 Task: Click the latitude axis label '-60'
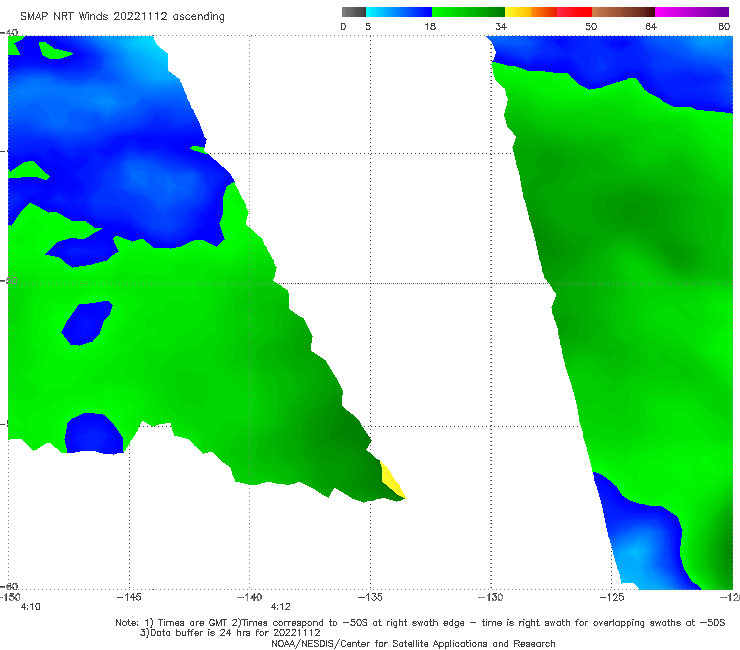9,586
